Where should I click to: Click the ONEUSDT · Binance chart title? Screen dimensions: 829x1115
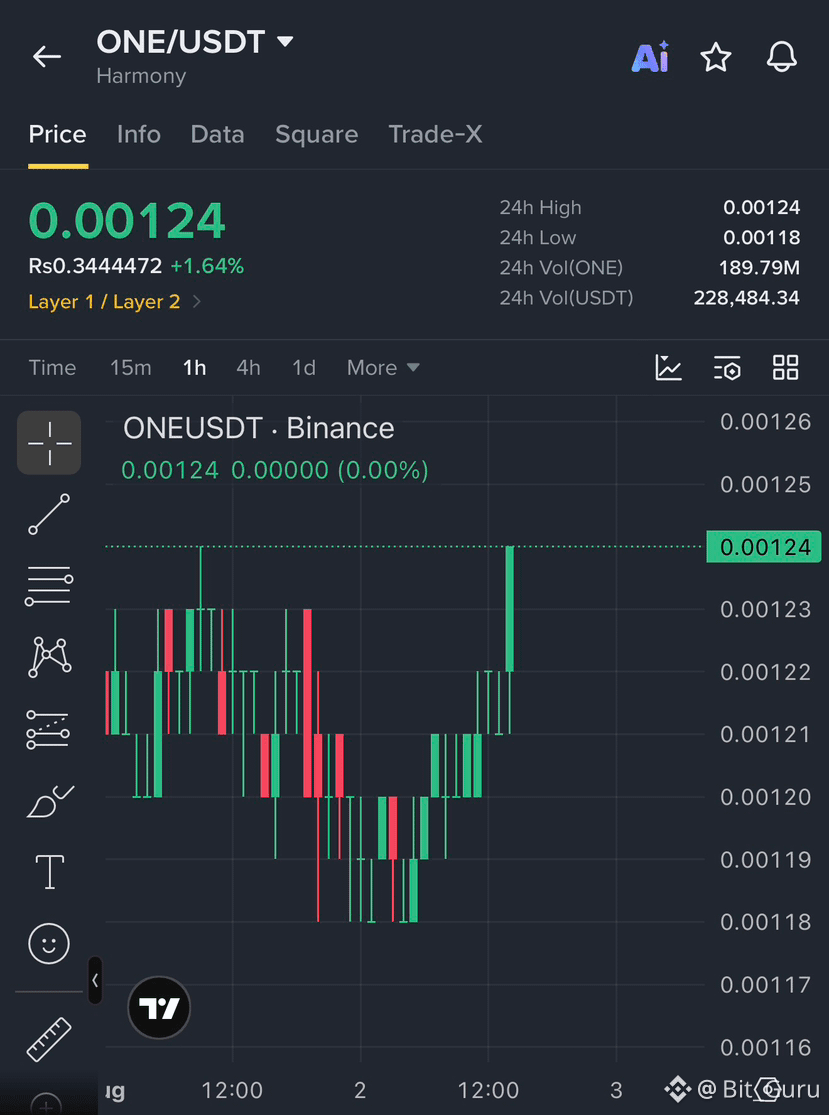[259, 428]
